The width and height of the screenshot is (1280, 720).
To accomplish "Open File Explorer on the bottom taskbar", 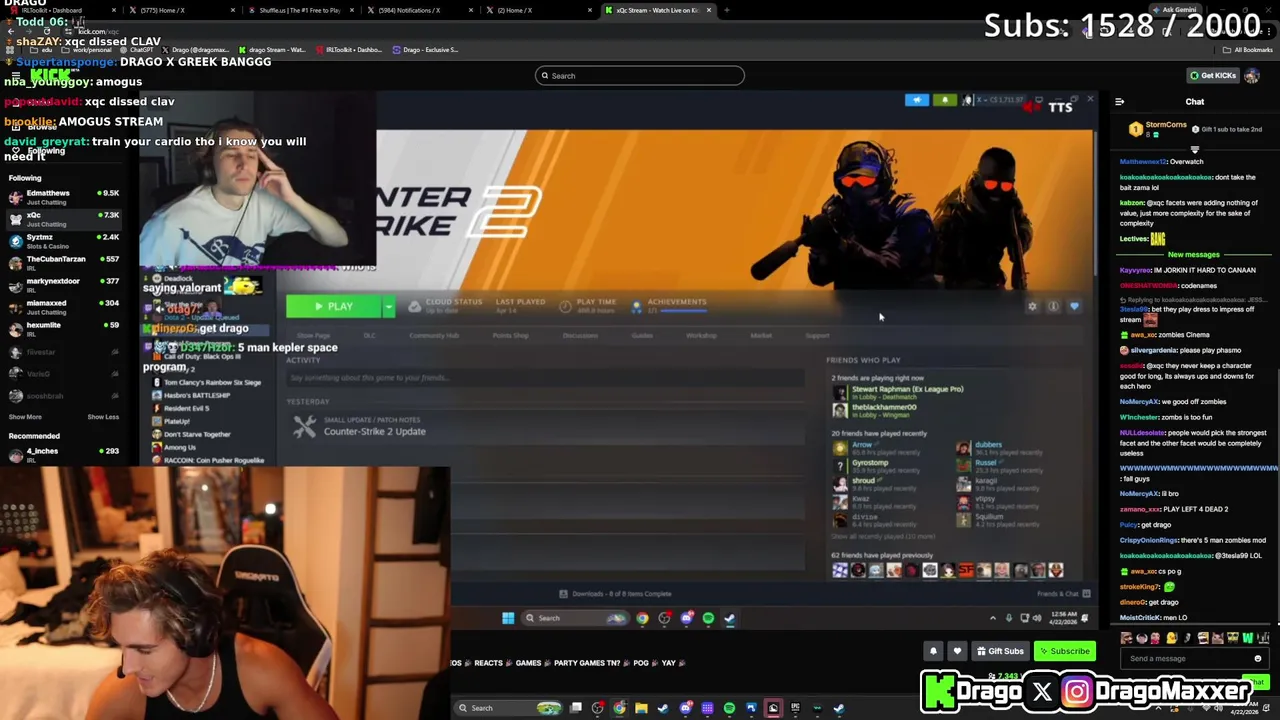I will point(641,708).
